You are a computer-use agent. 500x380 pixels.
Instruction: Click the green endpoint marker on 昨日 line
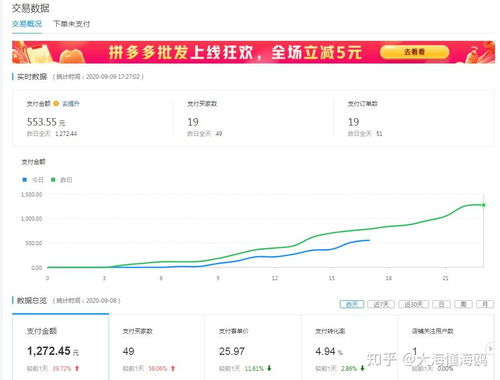[x=484, y=205]
